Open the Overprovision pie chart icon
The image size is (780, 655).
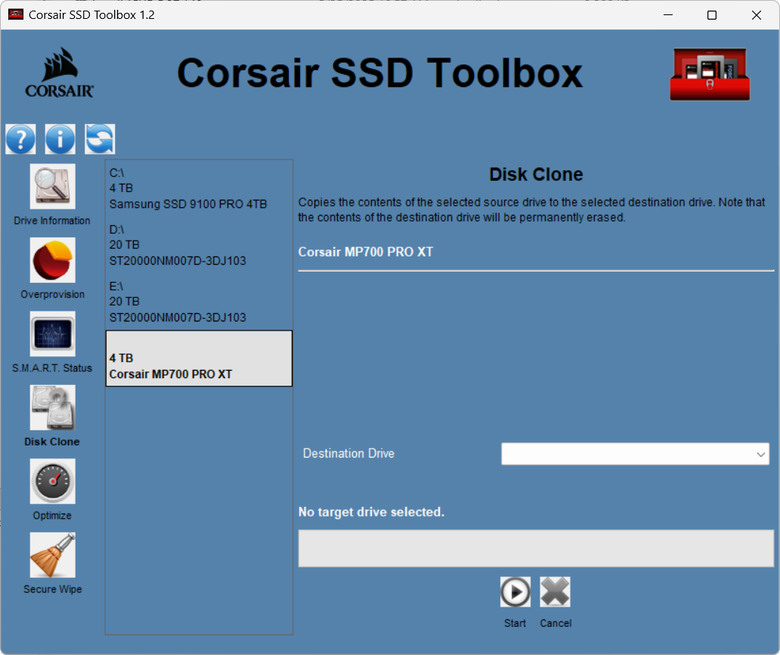52,260
